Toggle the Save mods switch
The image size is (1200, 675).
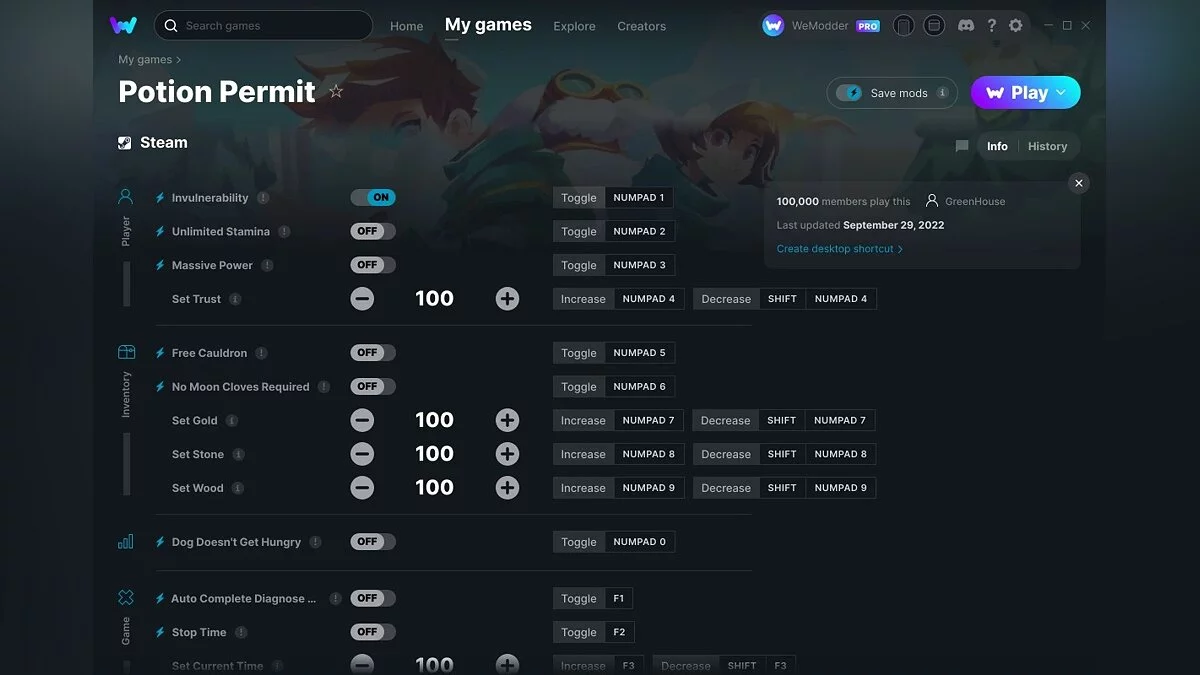coord(849,93)
